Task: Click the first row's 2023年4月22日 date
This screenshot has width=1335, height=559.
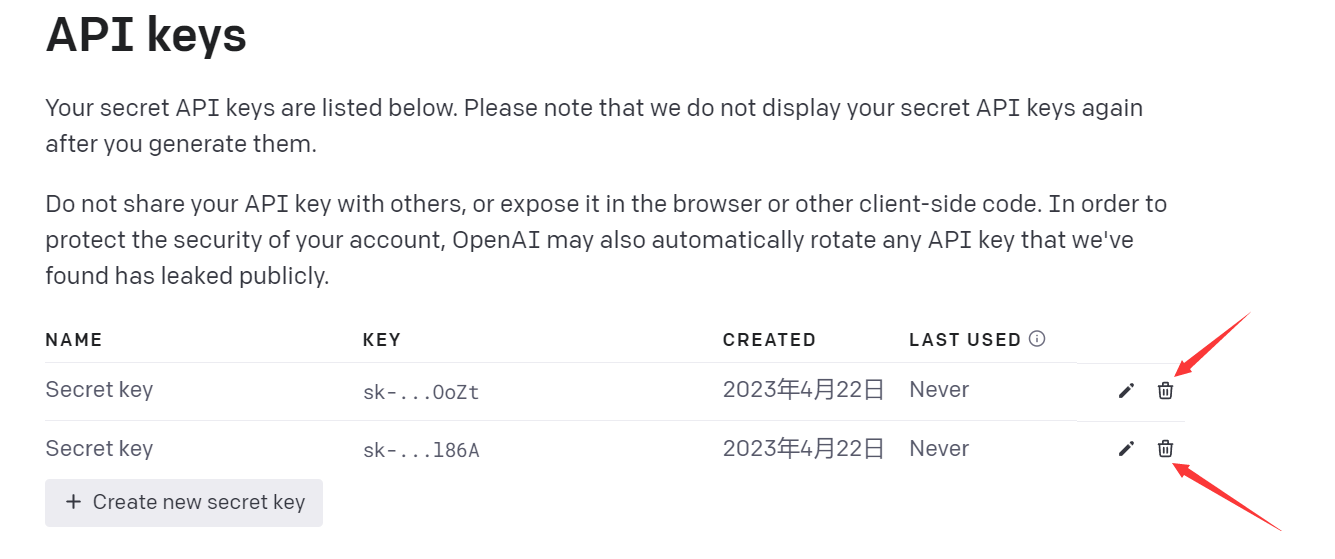Action: [804, 390]
